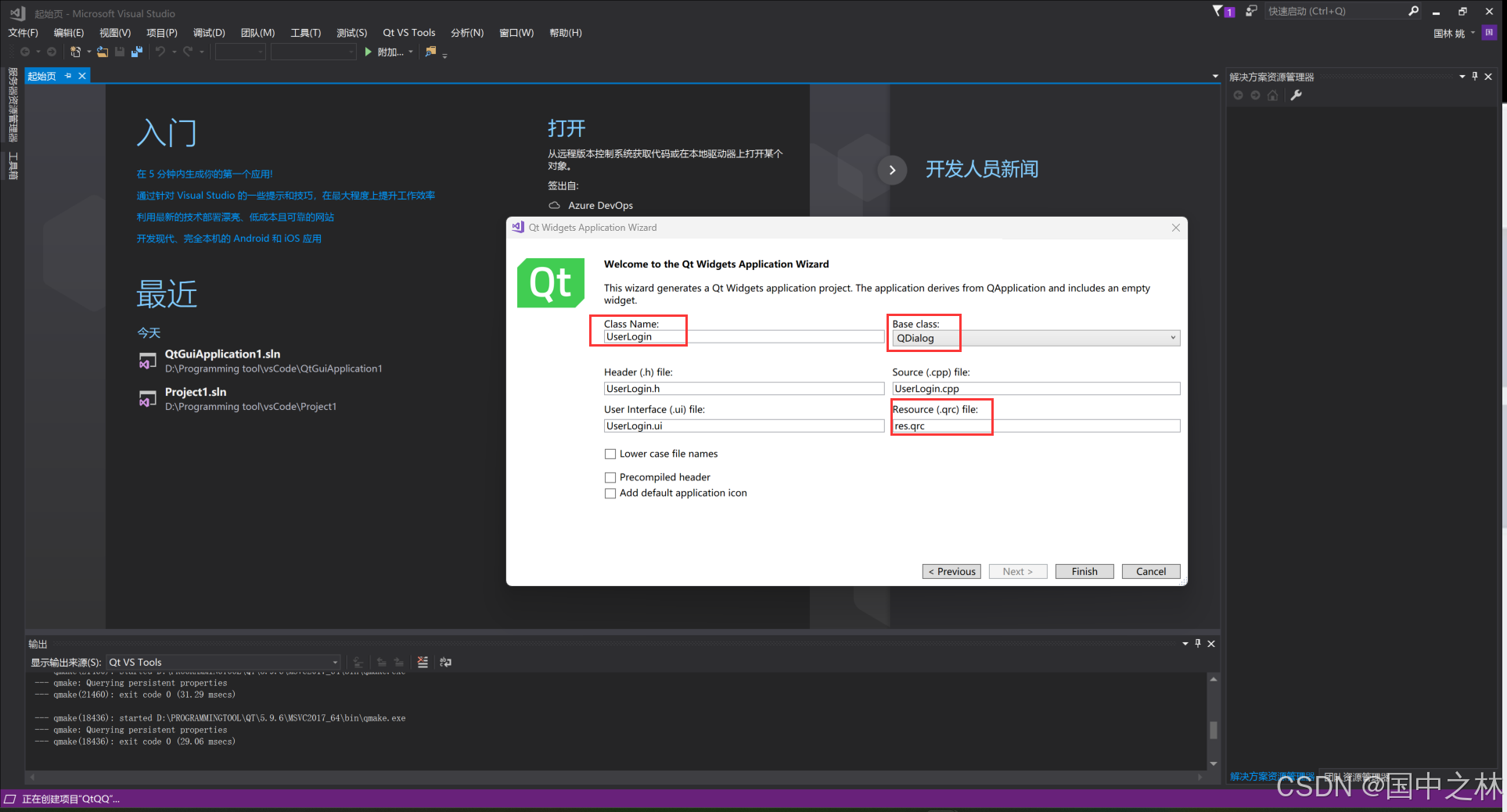Click the green Attach play icon
Viewport: 1507px width, 812px height.
(368, 52)
